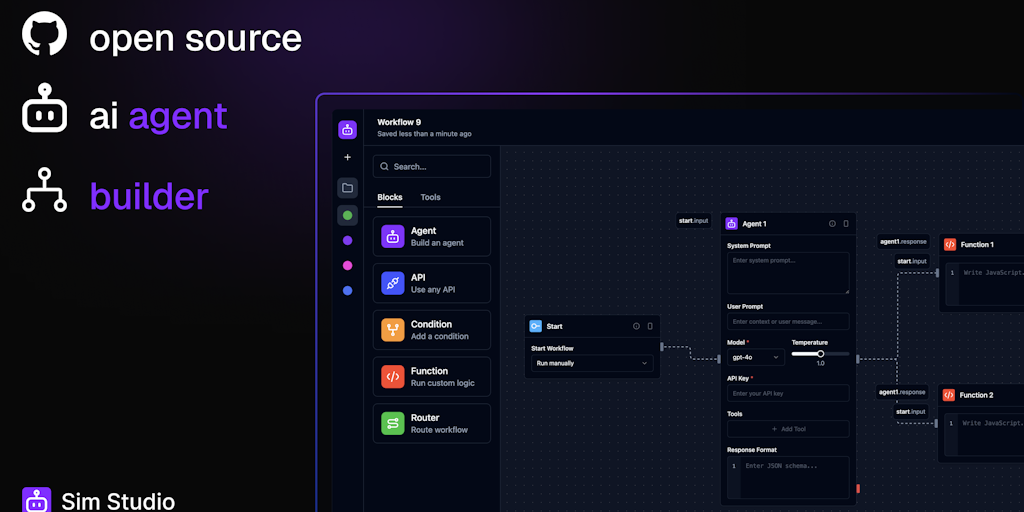Select the pink dot workflow in sidebar
This screenshot has width=1024, height=512.
(347, 266)
